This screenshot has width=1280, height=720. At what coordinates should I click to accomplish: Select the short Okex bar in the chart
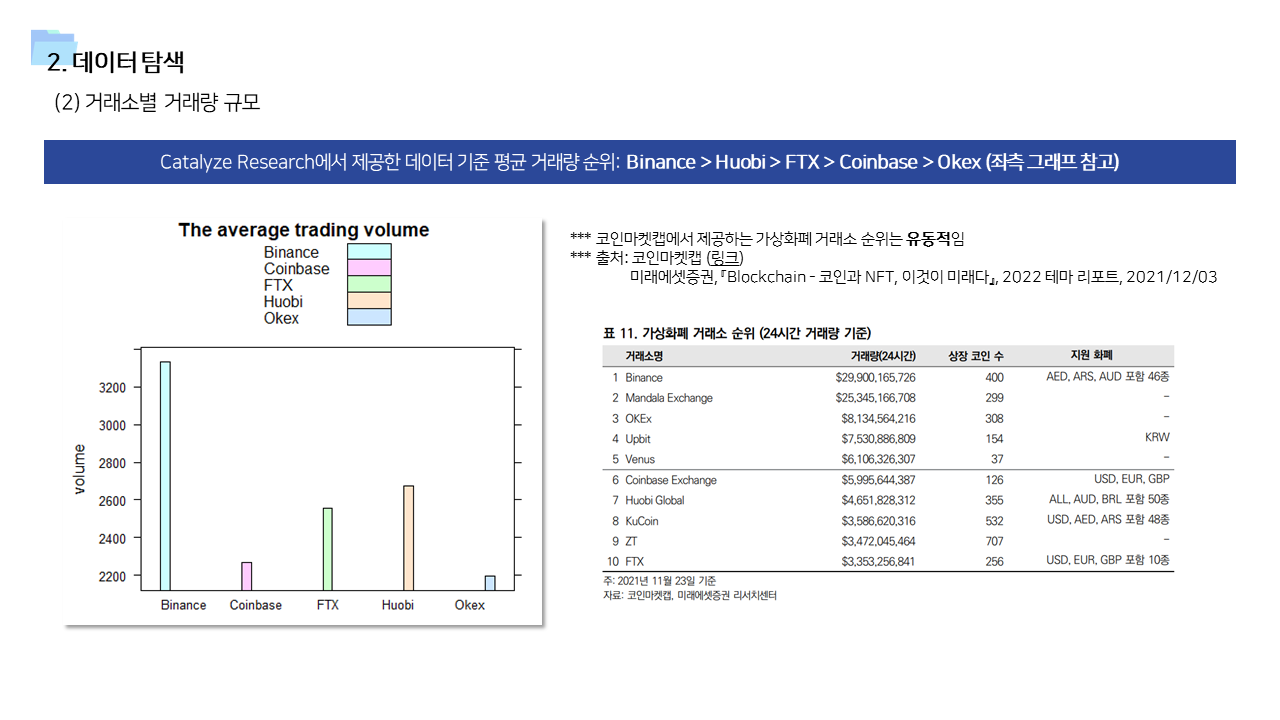click(x=490, y=583)
